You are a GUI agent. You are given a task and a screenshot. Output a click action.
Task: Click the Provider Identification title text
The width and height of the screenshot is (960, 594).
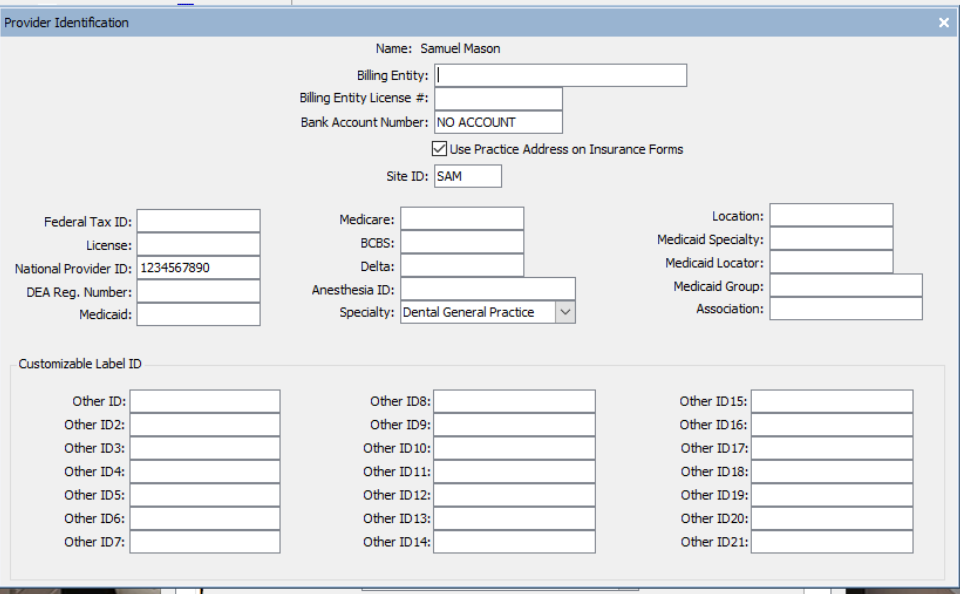66,23
